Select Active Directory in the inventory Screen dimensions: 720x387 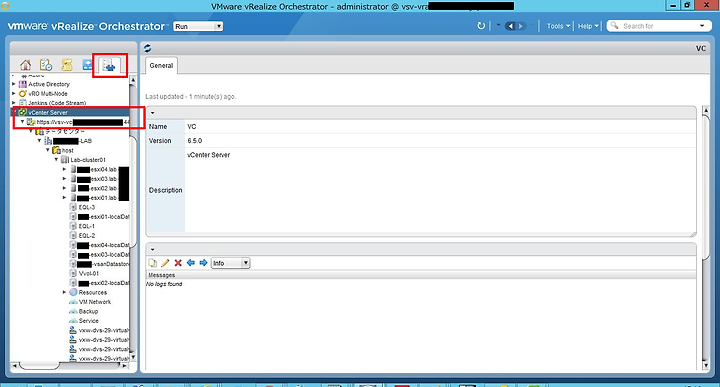coord(49,84)
